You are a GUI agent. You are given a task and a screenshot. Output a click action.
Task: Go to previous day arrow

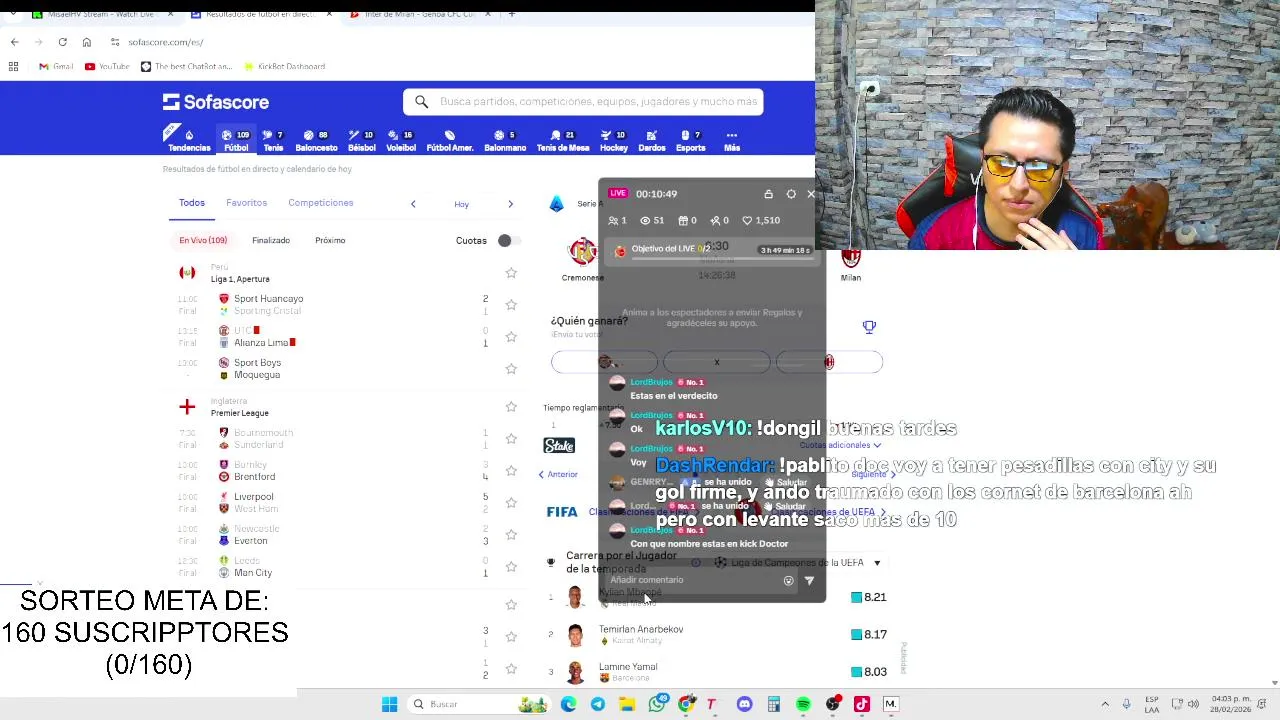(x=413, y=204)
